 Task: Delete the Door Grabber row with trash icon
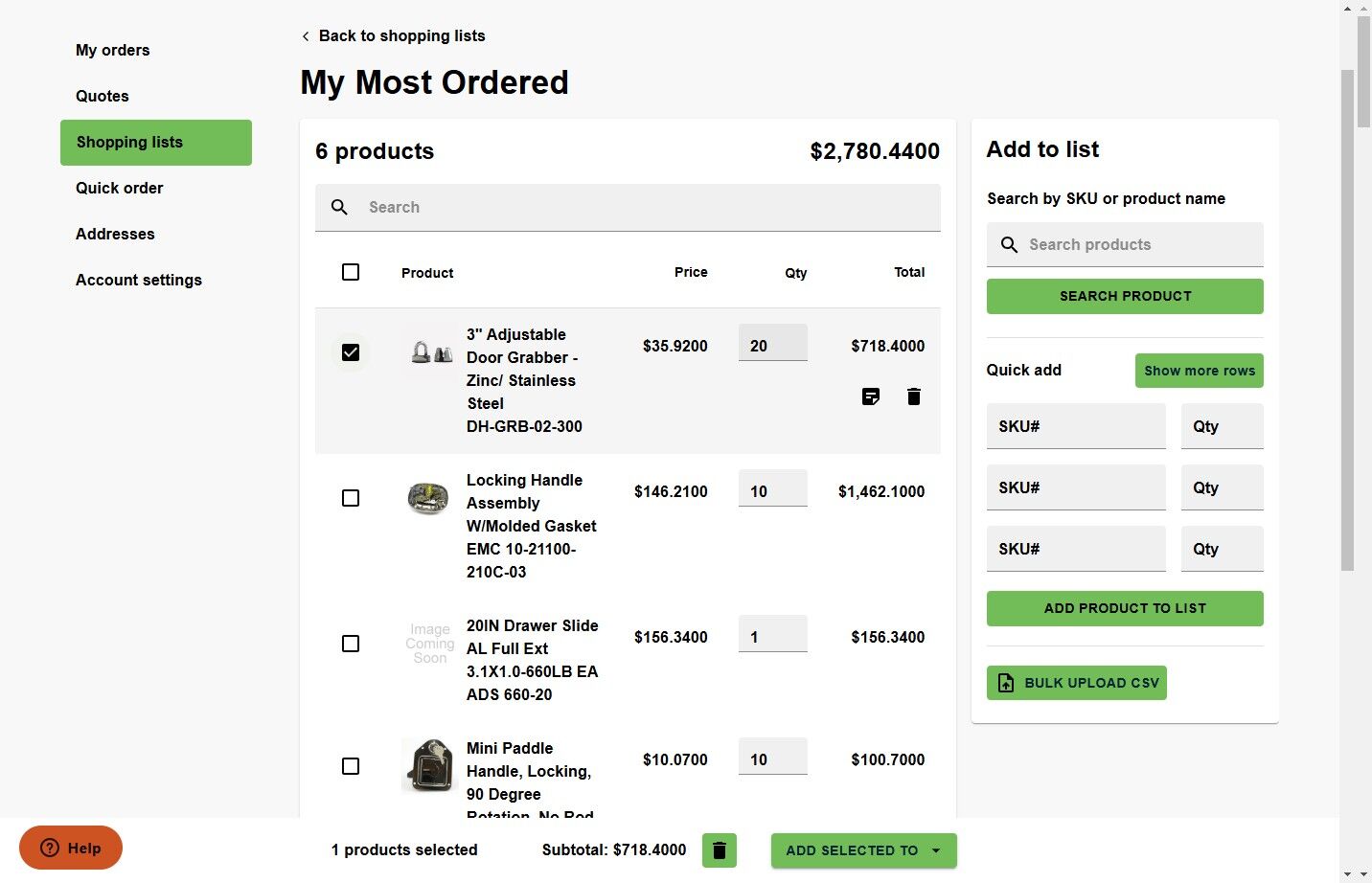[x=914, y=396]
